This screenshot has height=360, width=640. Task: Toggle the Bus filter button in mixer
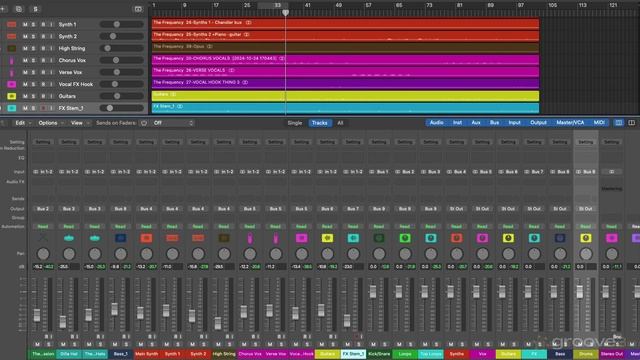pos(494,122)
